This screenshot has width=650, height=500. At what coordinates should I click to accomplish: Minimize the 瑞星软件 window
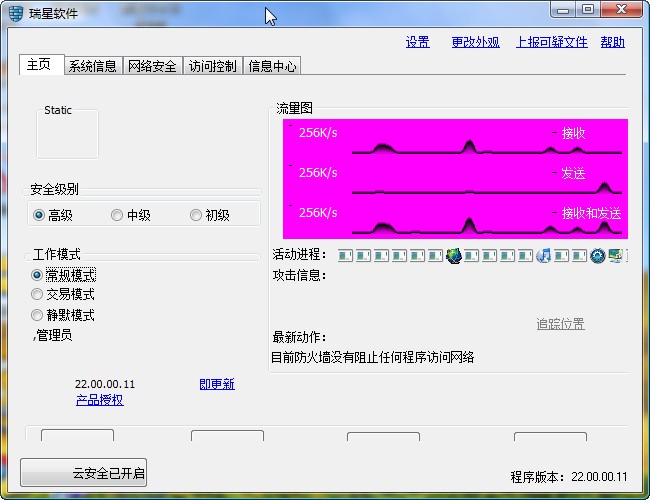click(x=563, y=10)
